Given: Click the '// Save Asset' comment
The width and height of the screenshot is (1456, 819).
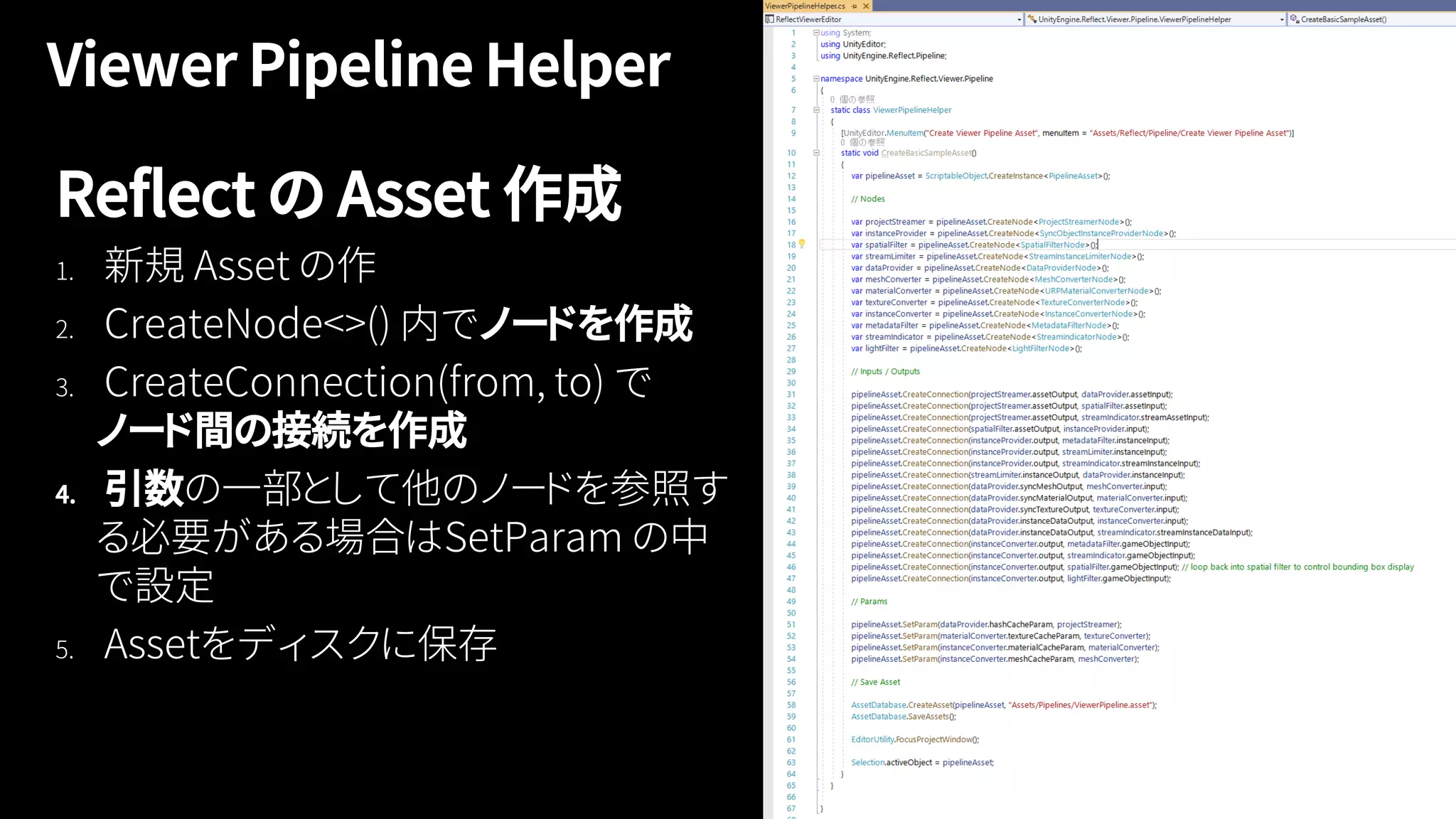Looking at the screenshot, I should pyautogui.click(x=875, y=682).
